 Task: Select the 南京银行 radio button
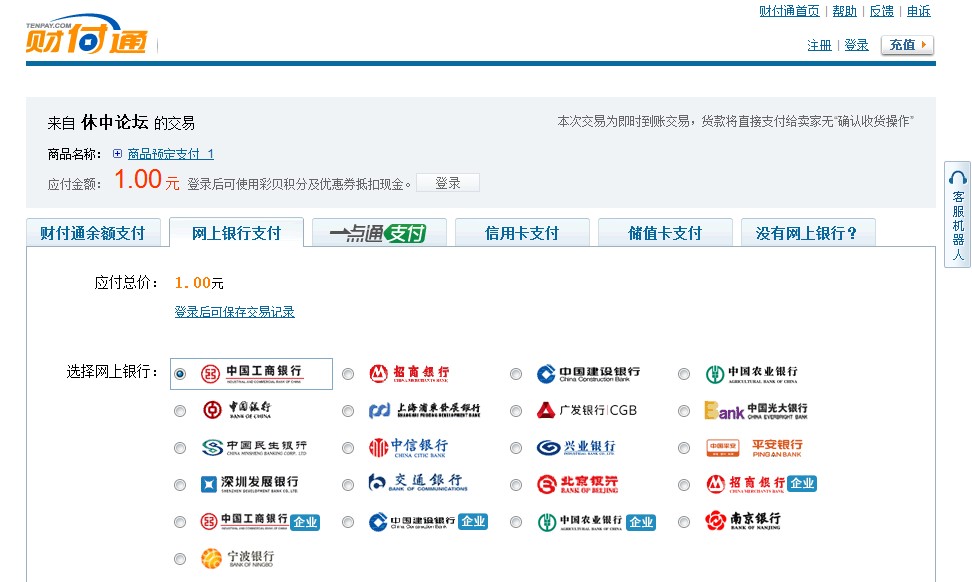coord(684,522)
